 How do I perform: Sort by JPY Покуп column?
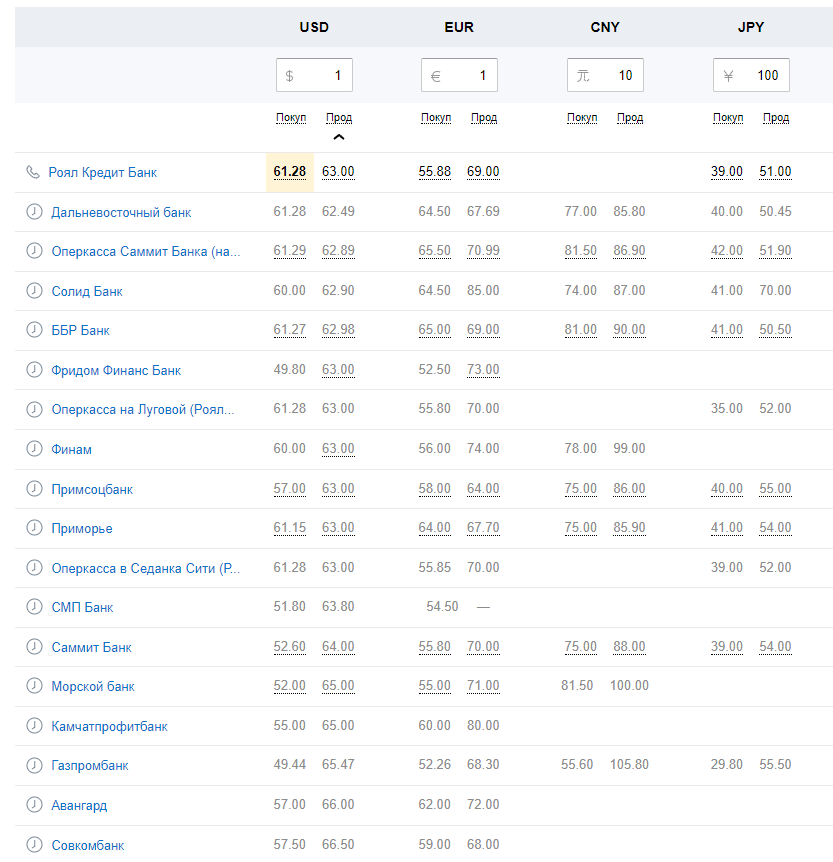click(728, 118)
